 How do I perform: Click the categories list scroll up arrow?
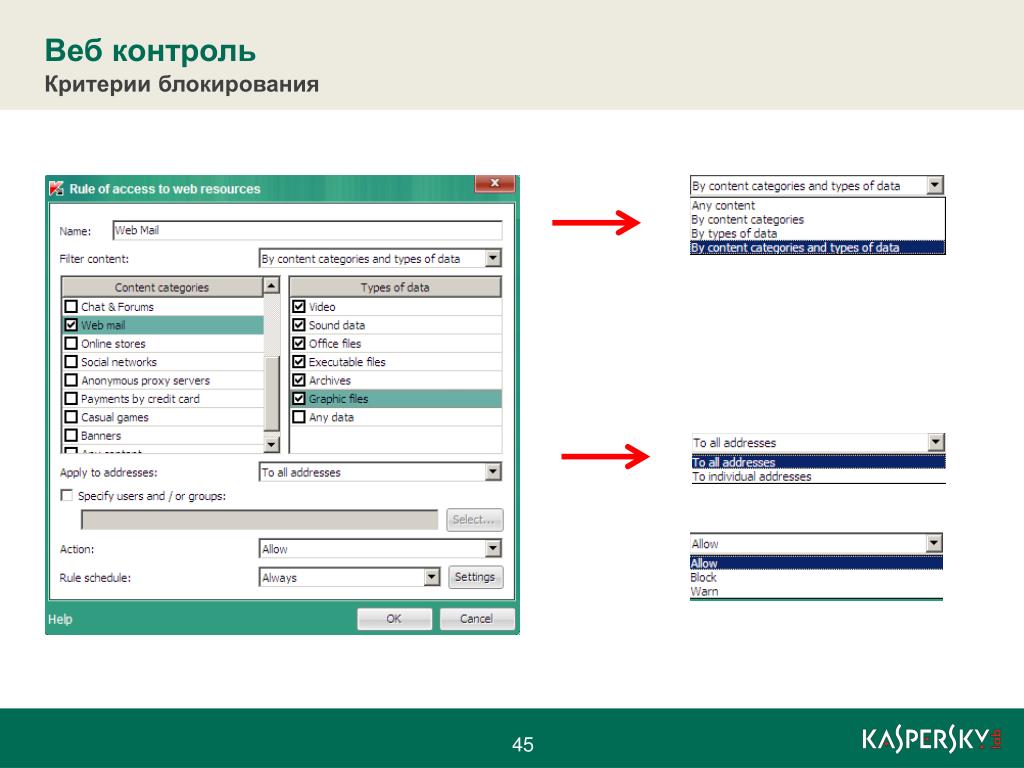[x=272, y=285]
